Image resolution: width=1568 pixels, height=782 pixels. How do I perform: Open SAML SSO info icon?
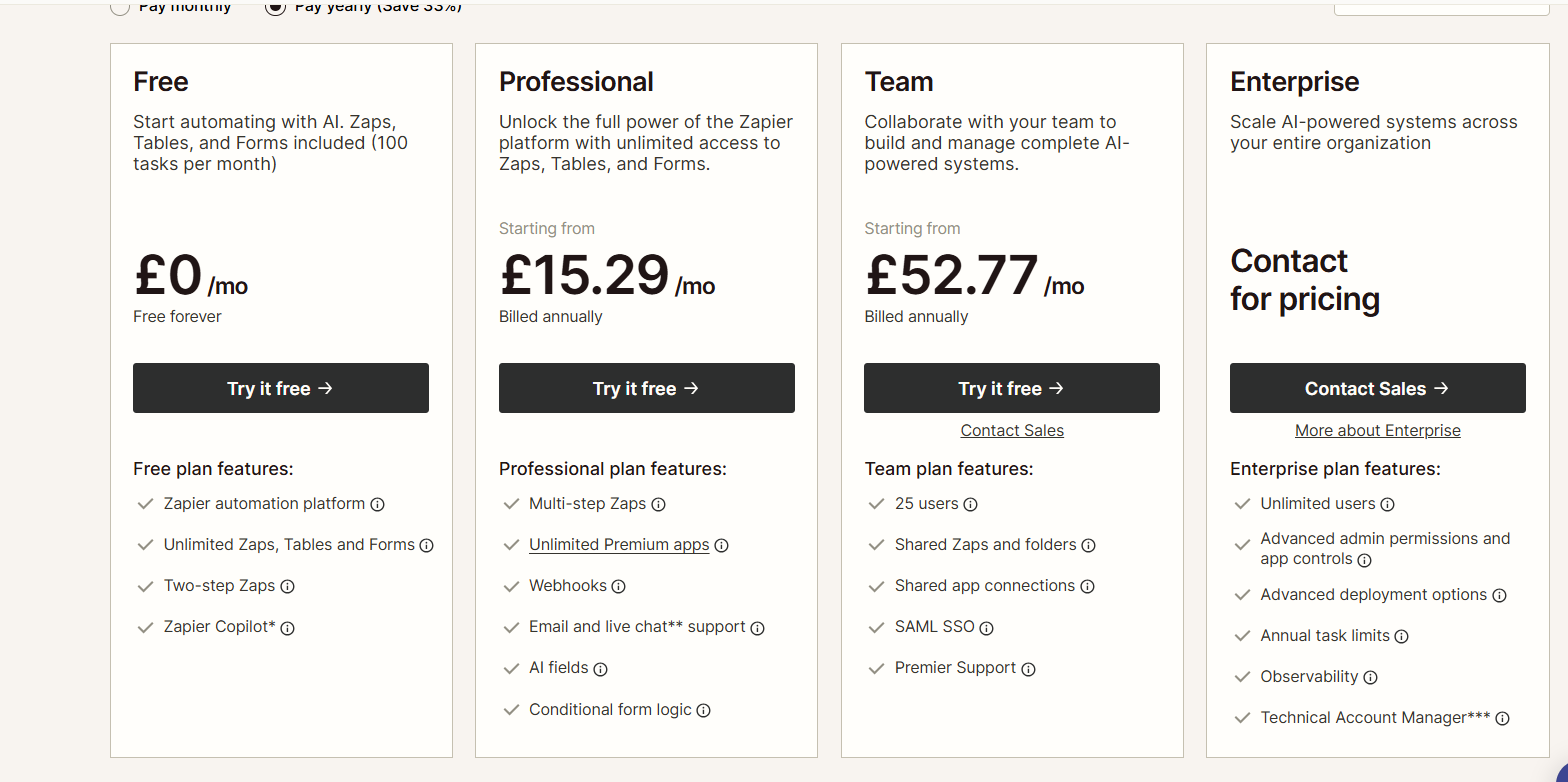[x=987, y=628]
